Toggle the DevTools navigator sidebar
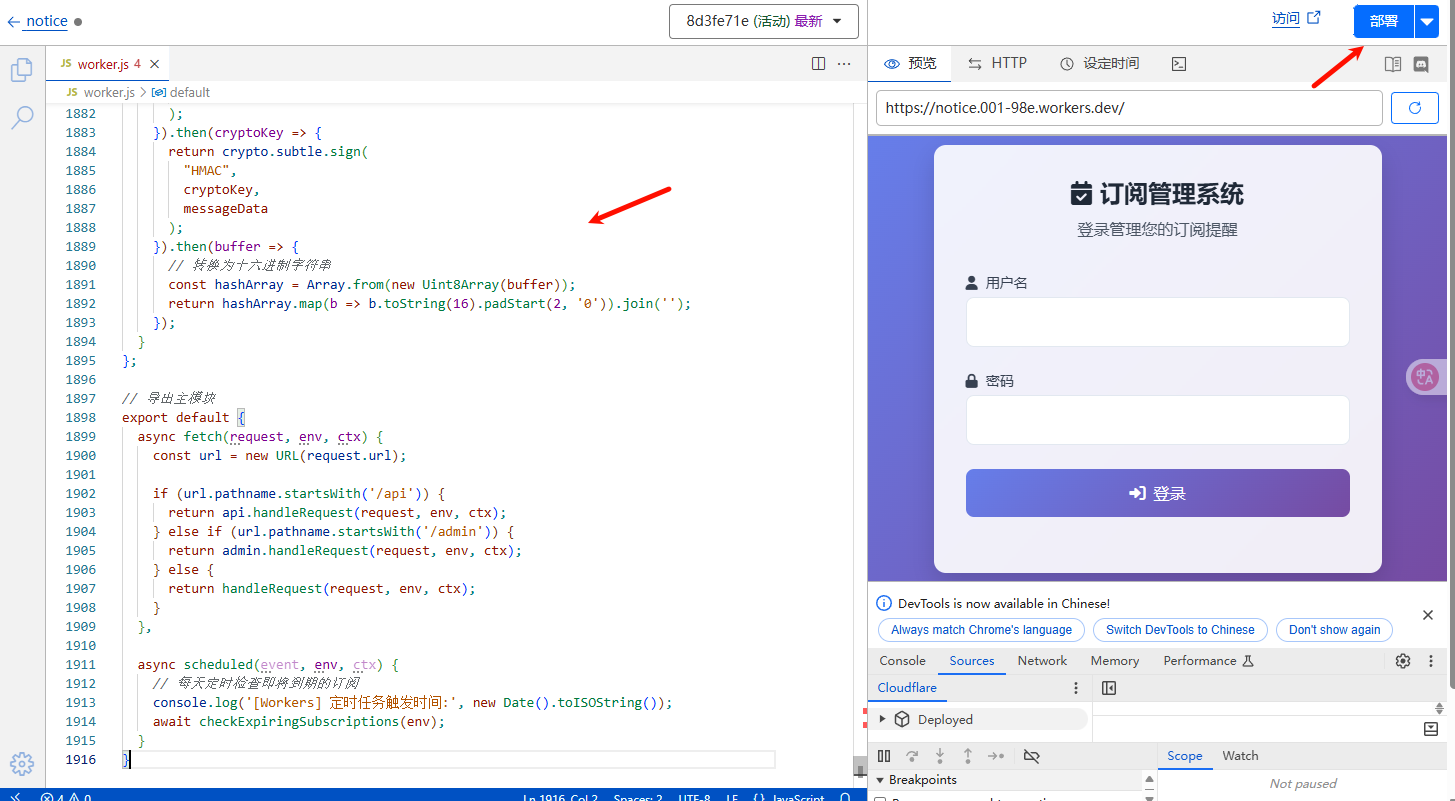The image size is (1455, 801). (x=1108, y=688)
